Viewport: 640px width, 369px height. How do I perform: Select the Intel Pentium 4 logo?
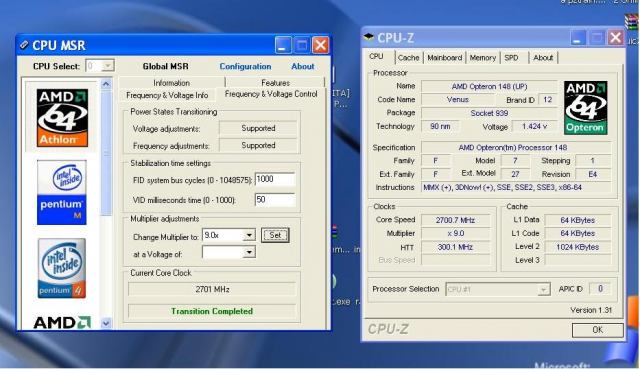[x=62, y=268]
